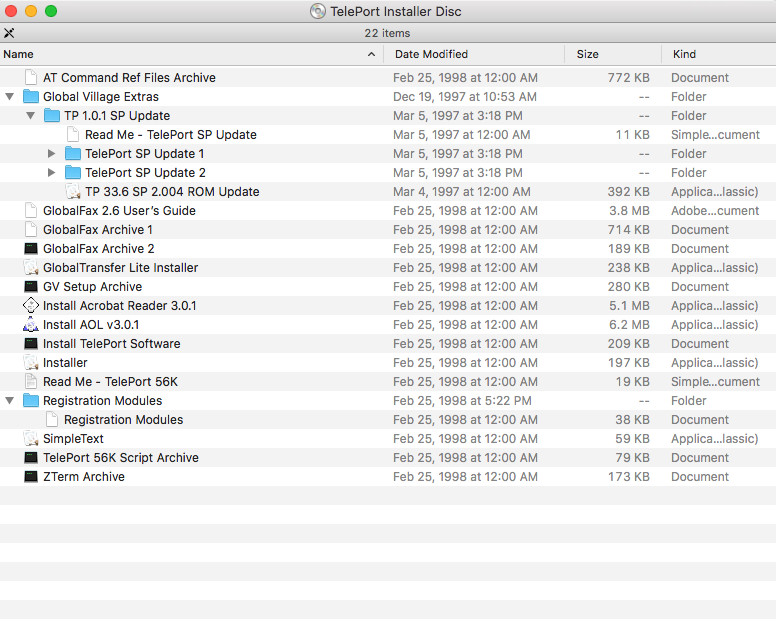Click the TP 33.6 SP 2.004 ROM Update app icon

click(73, 191)
